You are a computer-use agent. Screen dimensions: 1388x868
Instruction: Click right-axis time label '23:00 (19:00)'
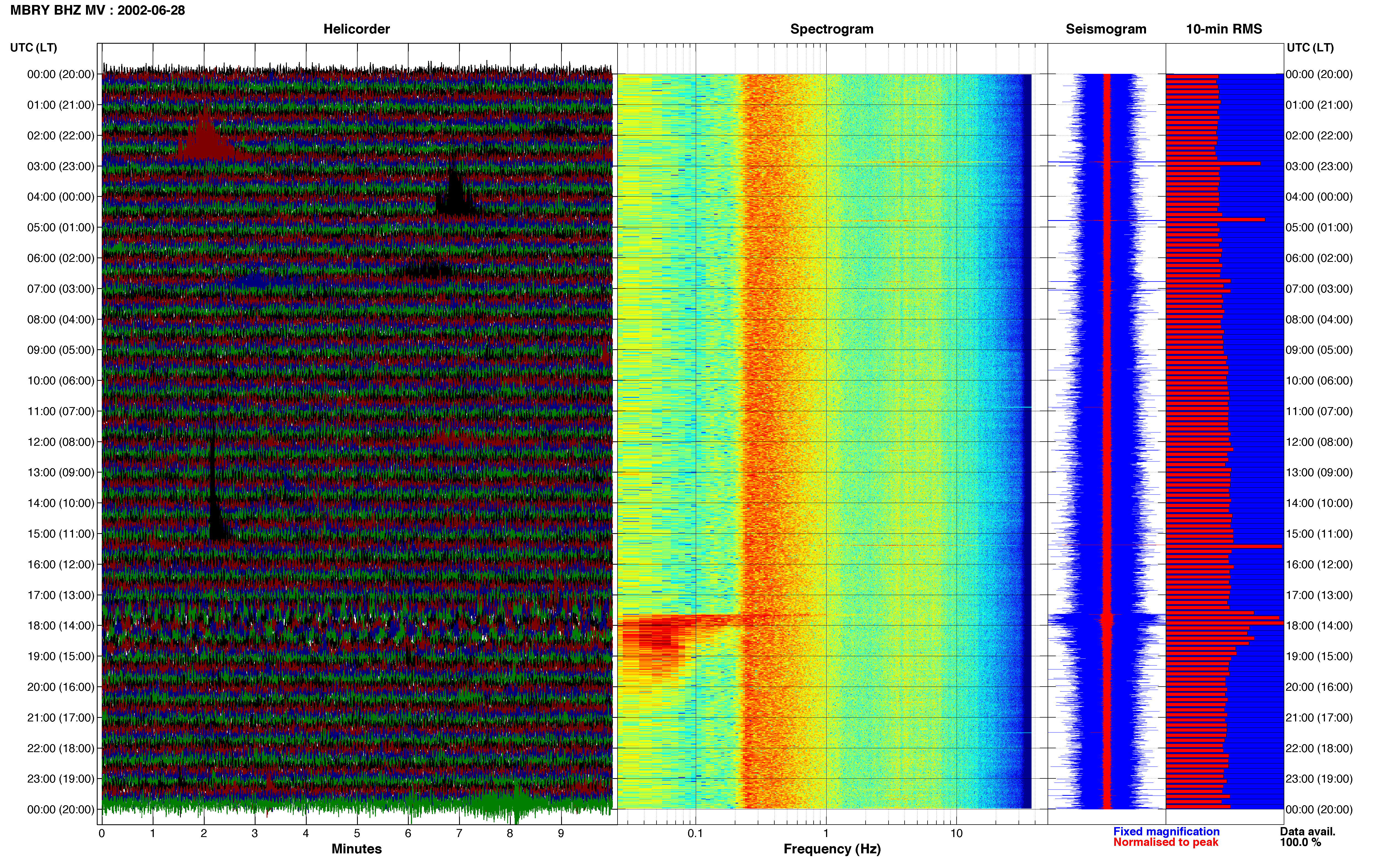click(1319, 779)
